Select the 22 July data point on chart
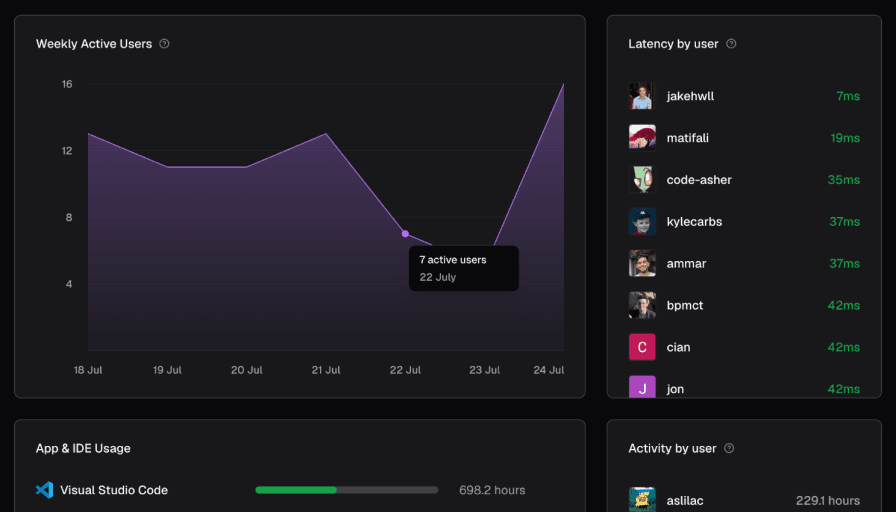The width and height of the screenshot is (896, 512). pos(405,234)
